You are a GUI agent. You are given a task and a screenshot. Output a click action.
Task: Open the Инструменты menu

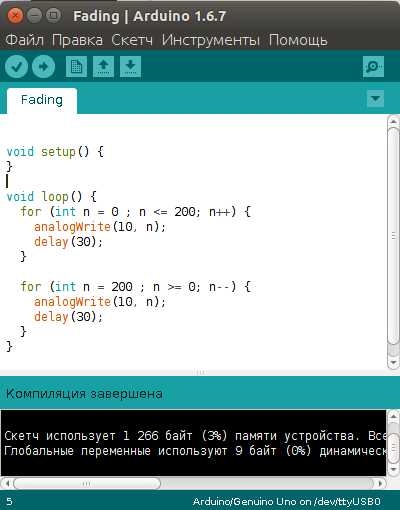211,40
